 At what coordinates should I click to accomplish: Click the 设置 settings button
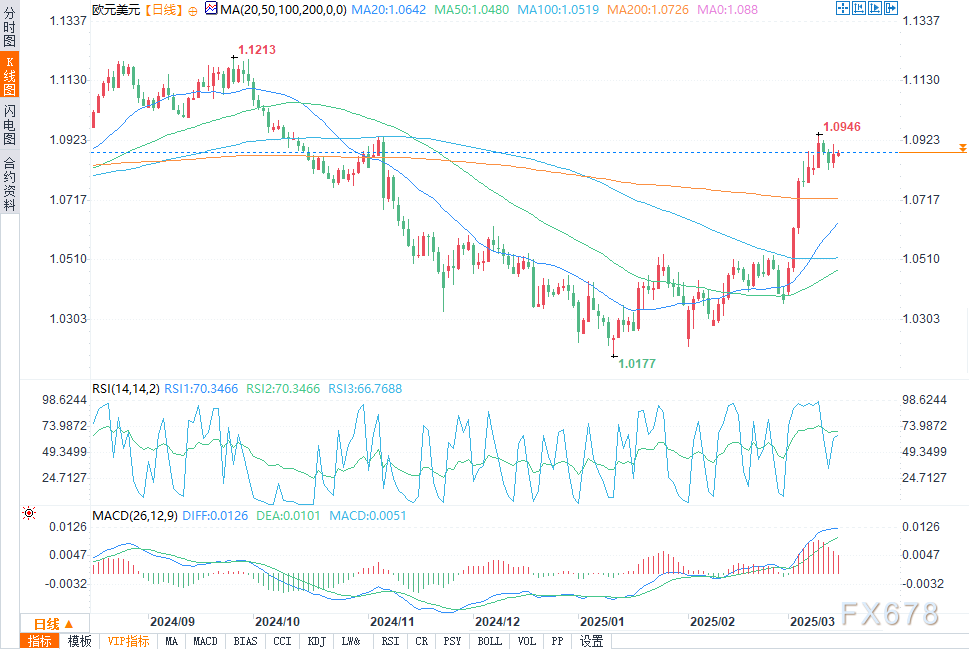[591, 641]
